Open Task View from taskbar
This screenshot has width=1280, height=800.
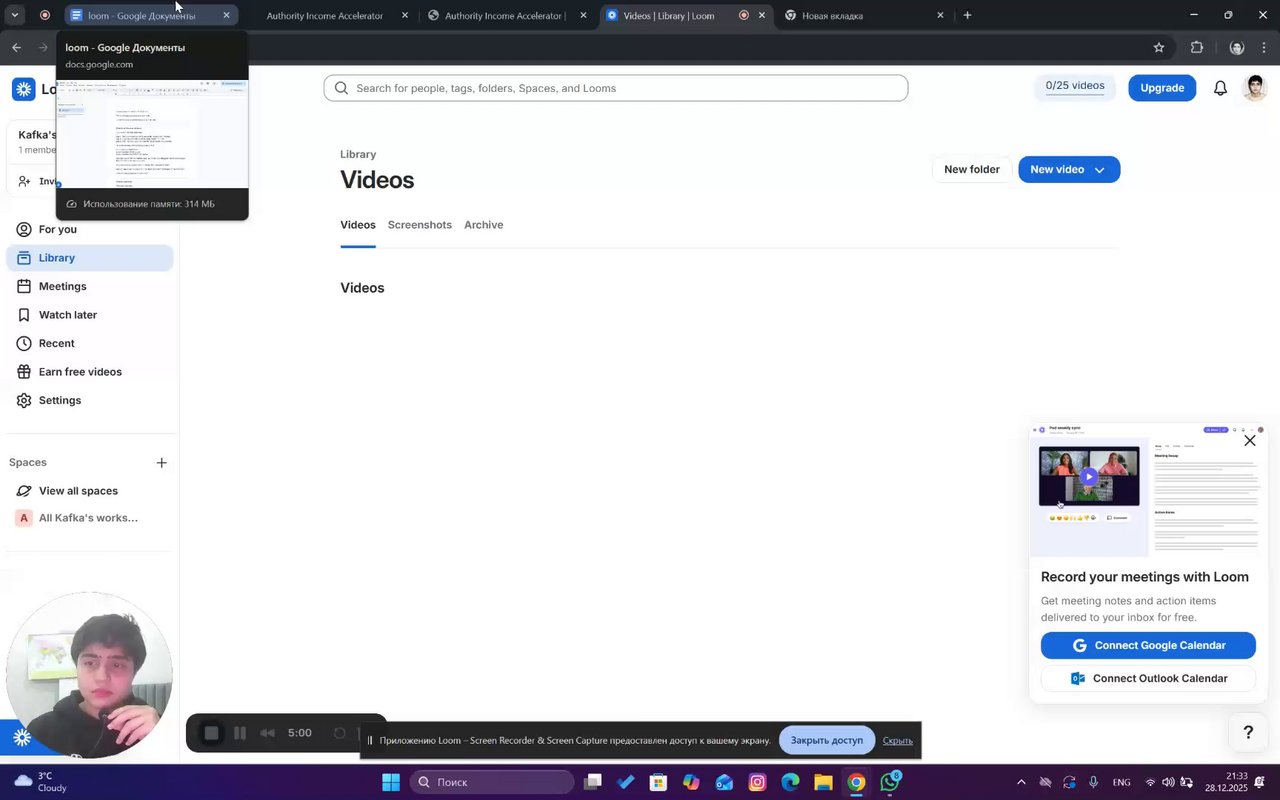tap(593, 782)
